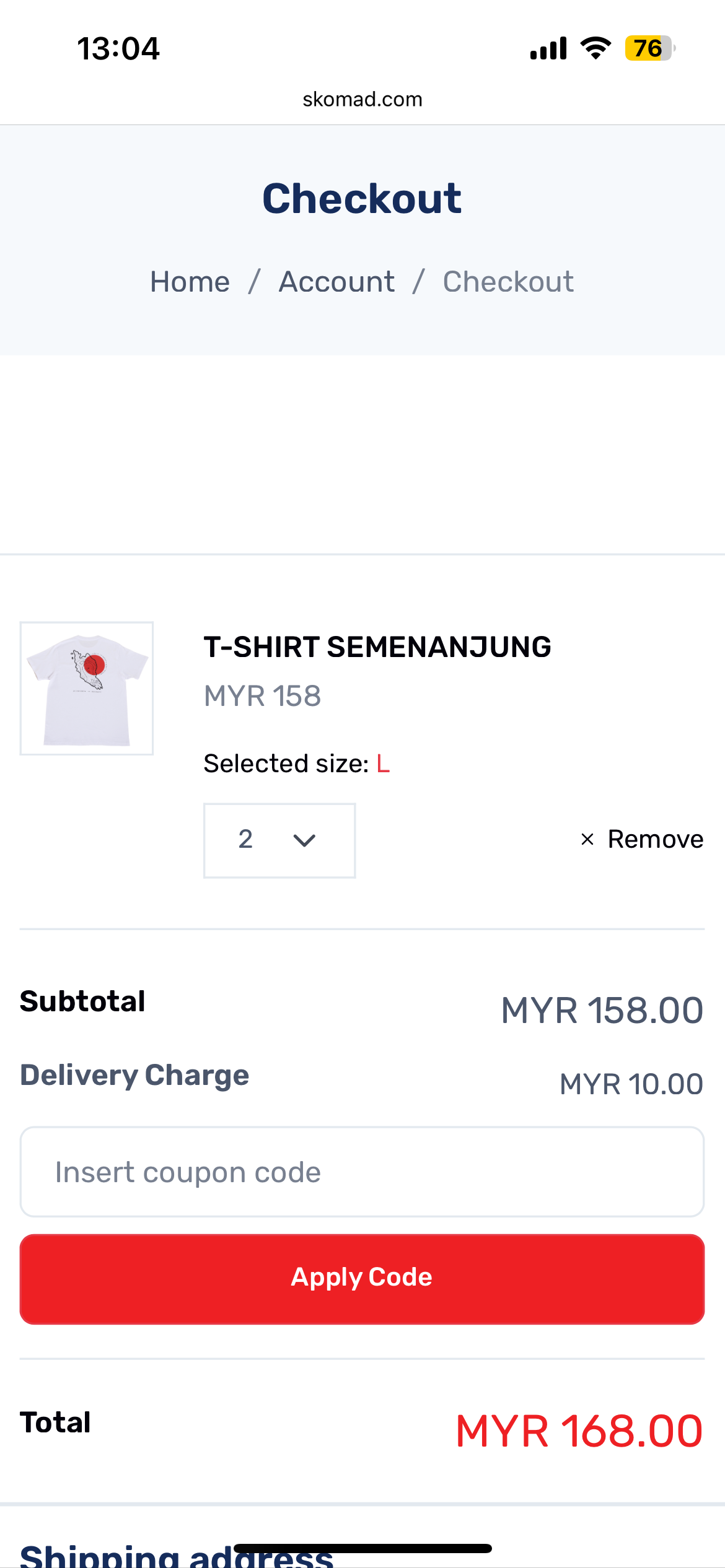The width and height of the screenshot is (725, 1568).
Task: Open the T-SHIRT SEMENANJUNG product title
Action: pyautogui.click(x=377, y=647)
